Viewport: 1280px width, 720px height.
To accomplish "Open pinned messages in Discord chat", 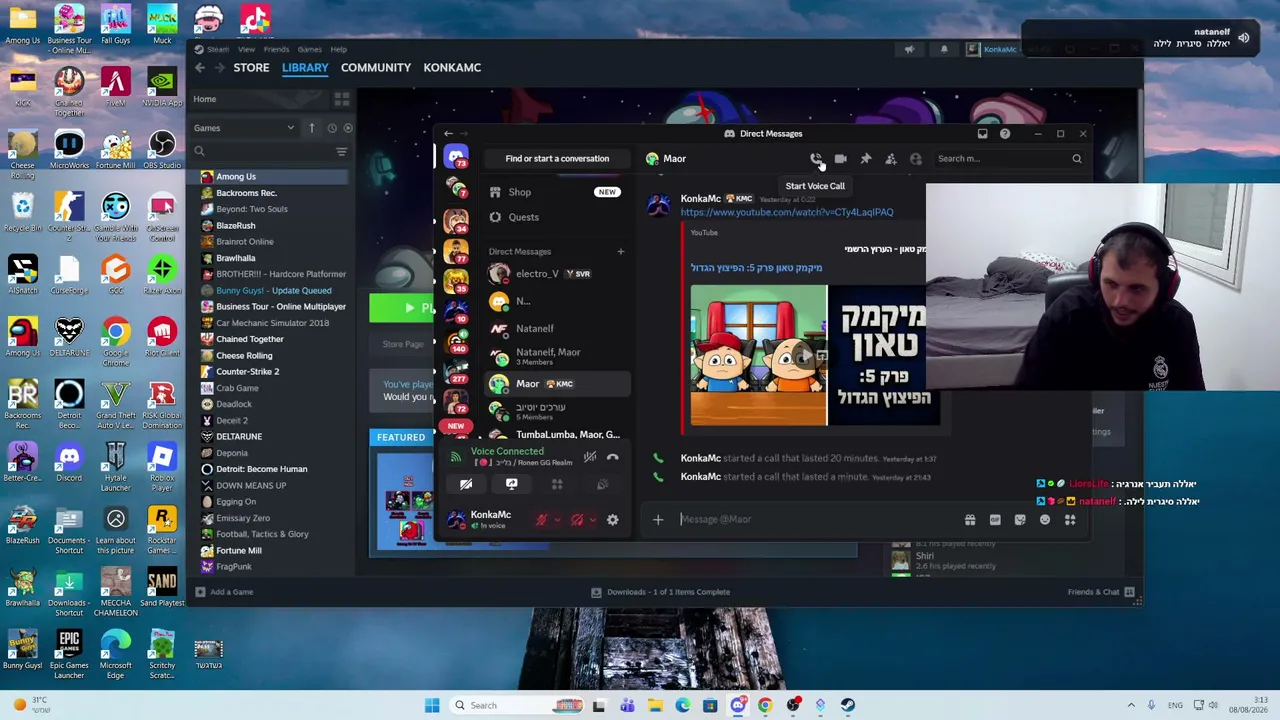I will 866,159.
